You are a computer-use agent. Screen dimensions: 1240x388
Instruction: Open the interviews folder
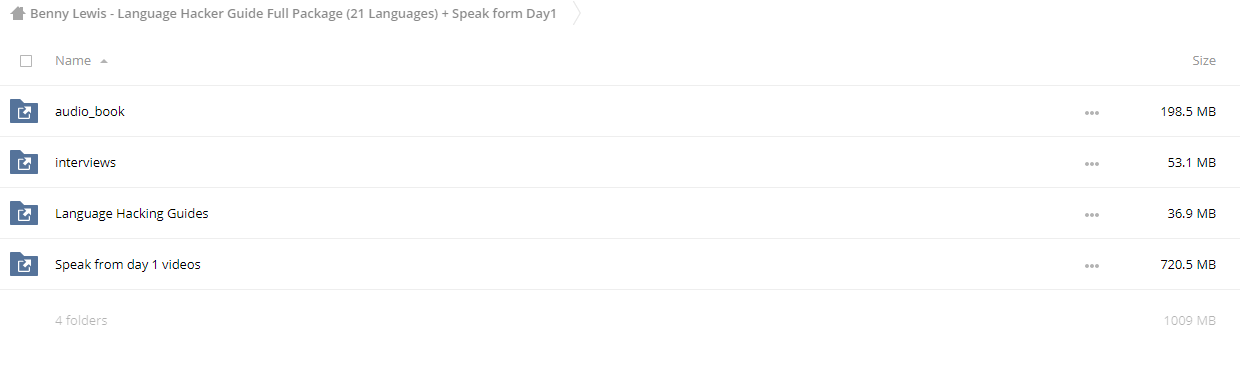pyautogui.click(x=85, y=162)
